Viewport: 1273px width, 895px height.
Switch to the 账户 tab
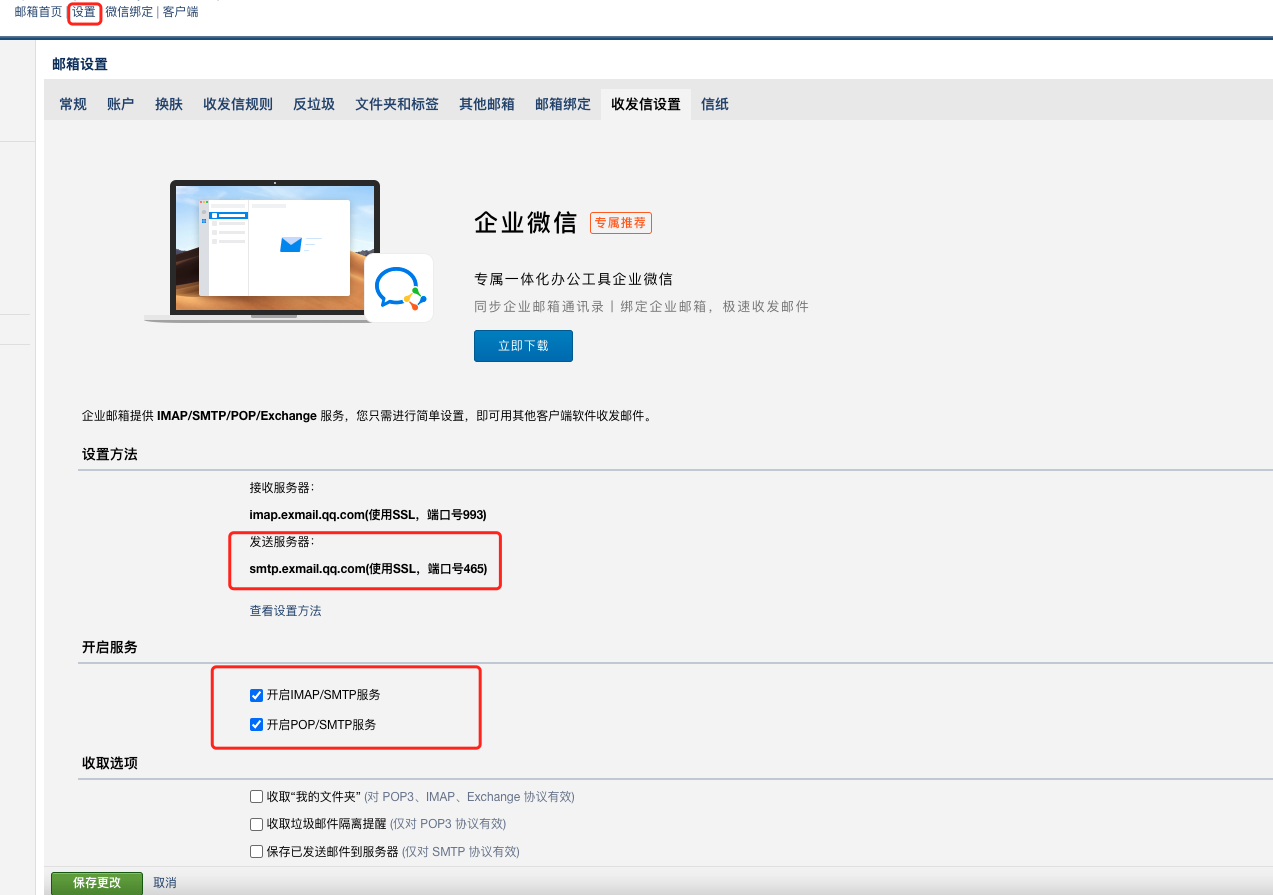[x=121, y=104]
